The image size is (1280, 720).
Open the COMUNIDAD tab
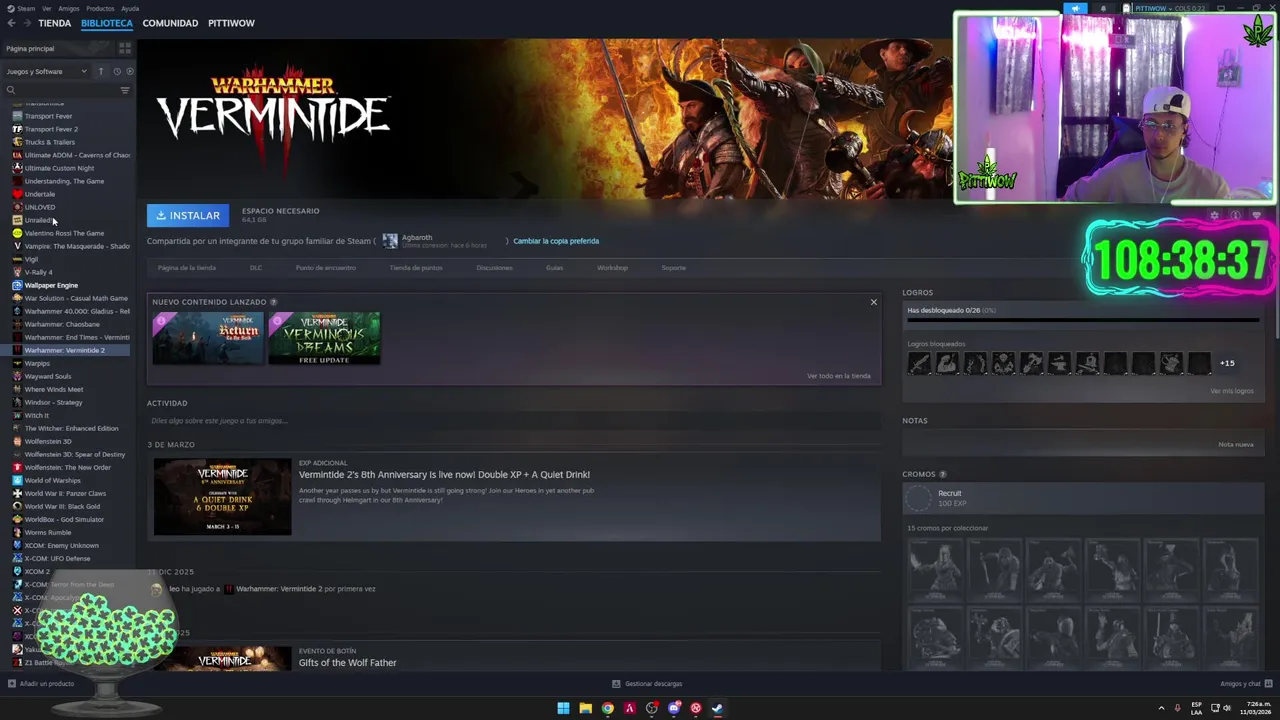tap(170, 23)
